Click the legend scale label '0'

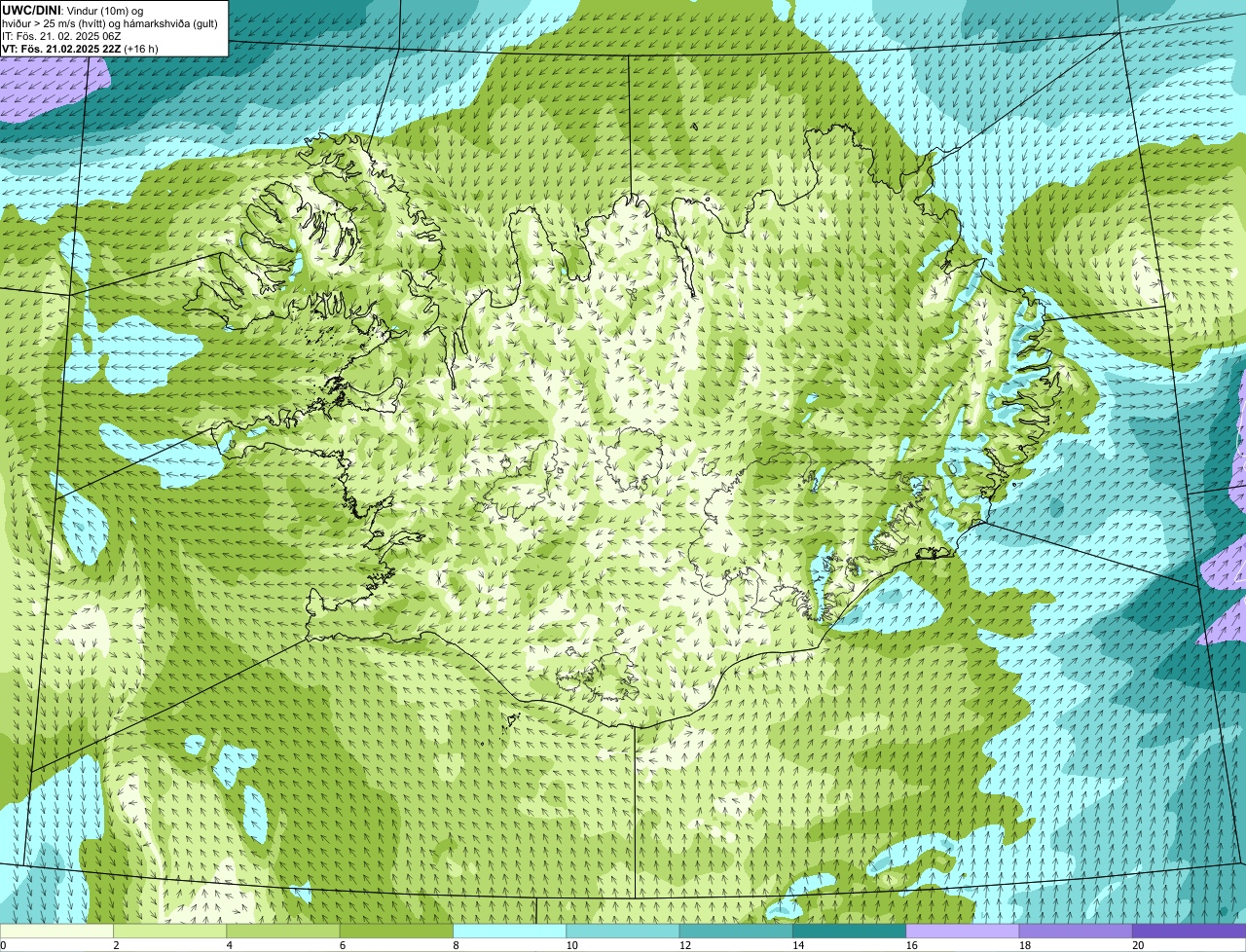[3, 945]
